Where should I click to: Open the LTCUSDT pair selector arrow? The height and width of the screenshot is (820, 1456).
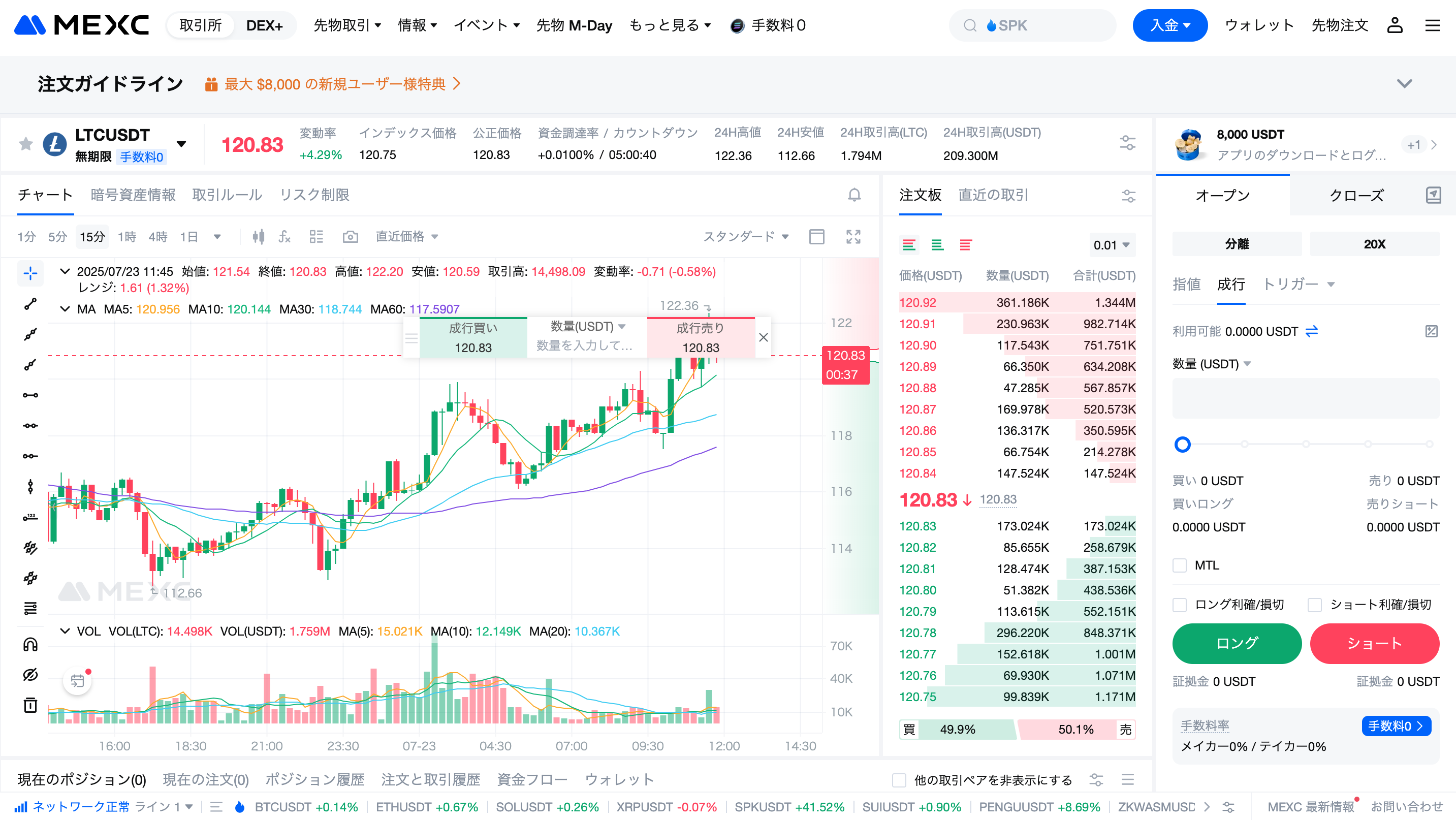click(x=181, y=144)
